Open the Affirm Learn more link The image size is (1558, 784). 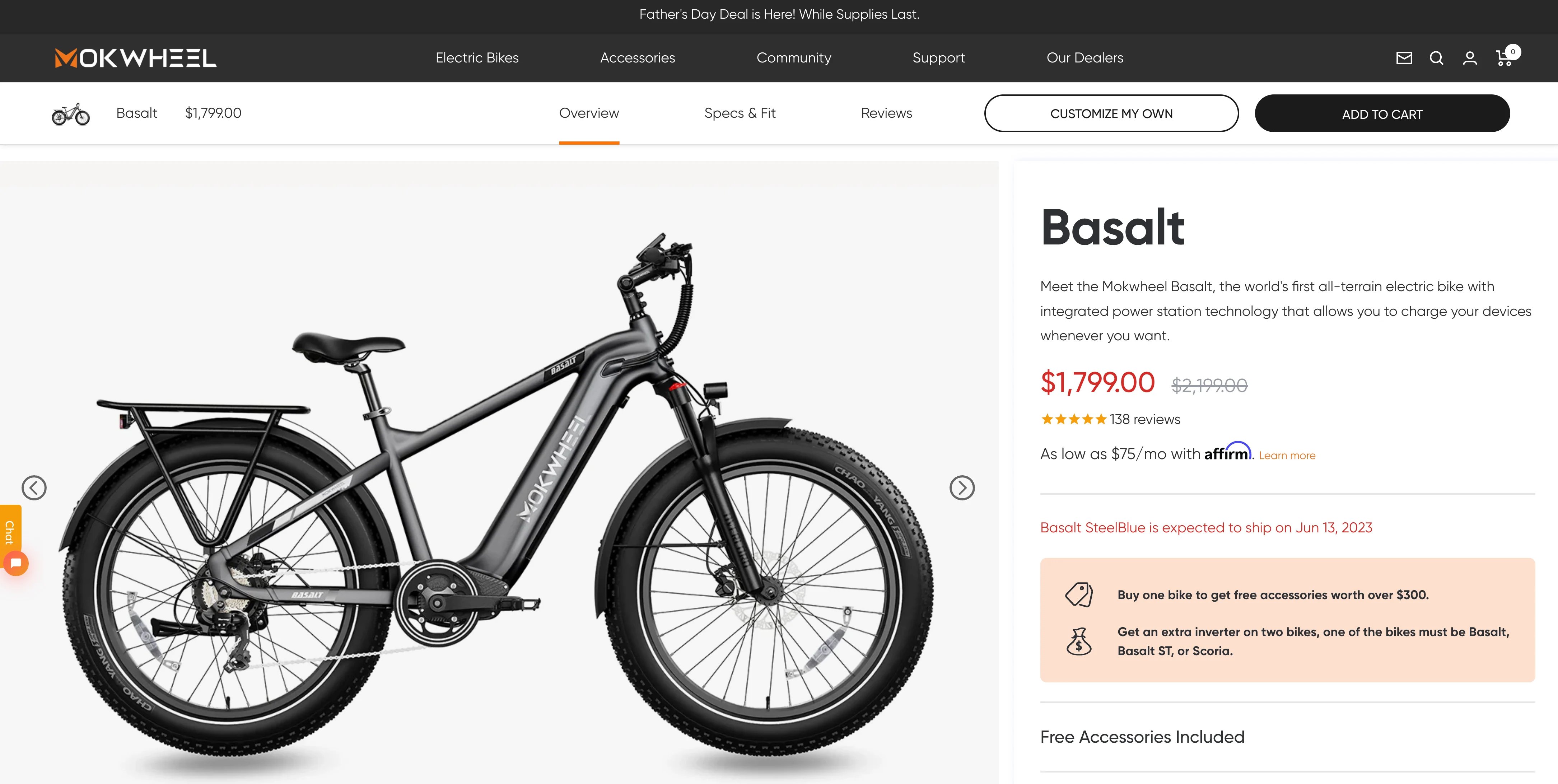(1287, 456)
